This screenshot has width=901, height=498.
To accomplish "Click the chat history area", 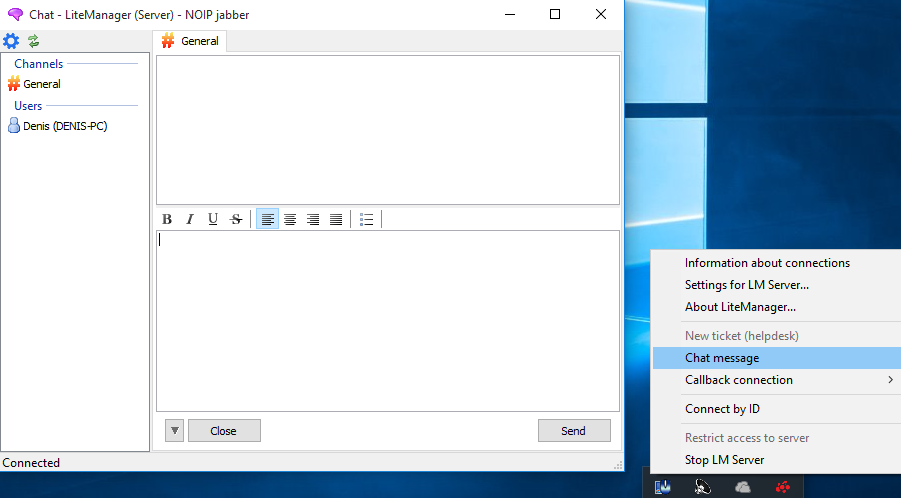I will point(388,130).
